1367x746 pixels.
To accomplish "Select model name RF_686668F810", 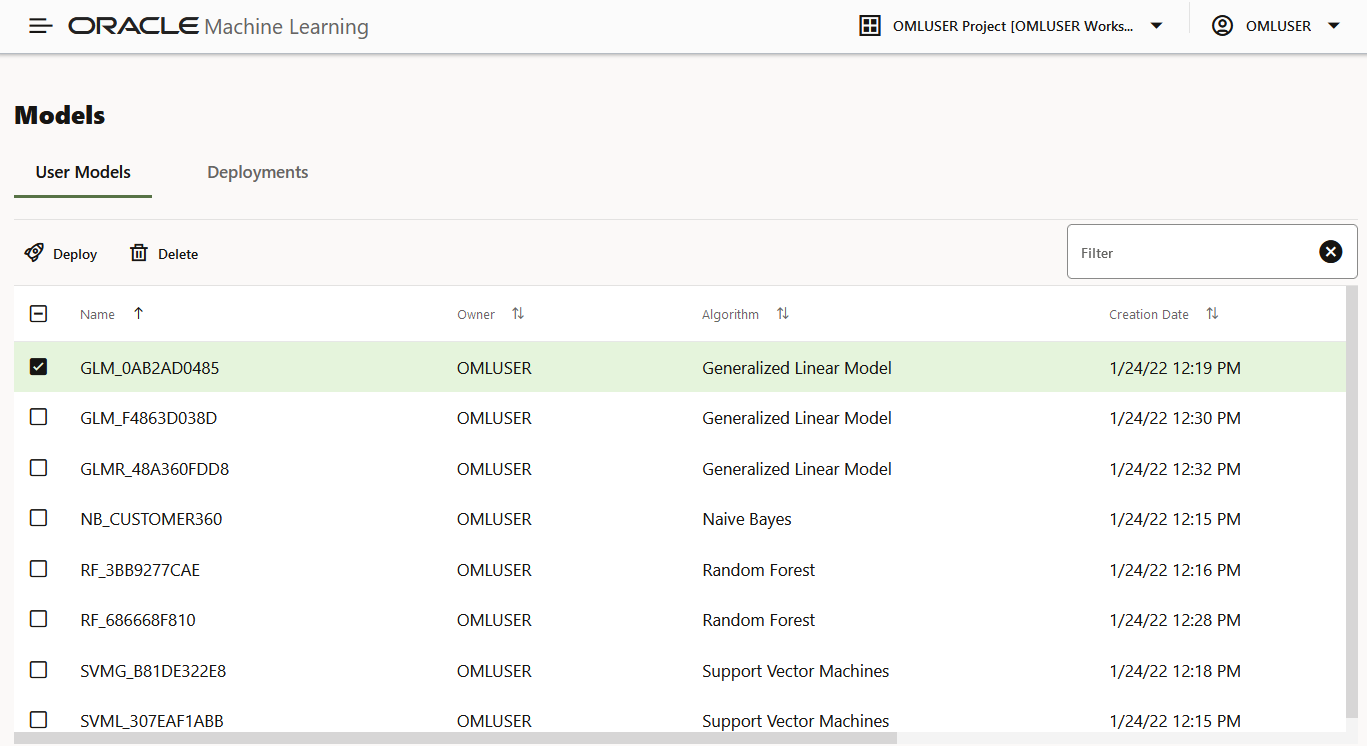I will click(x=138, y=620).
